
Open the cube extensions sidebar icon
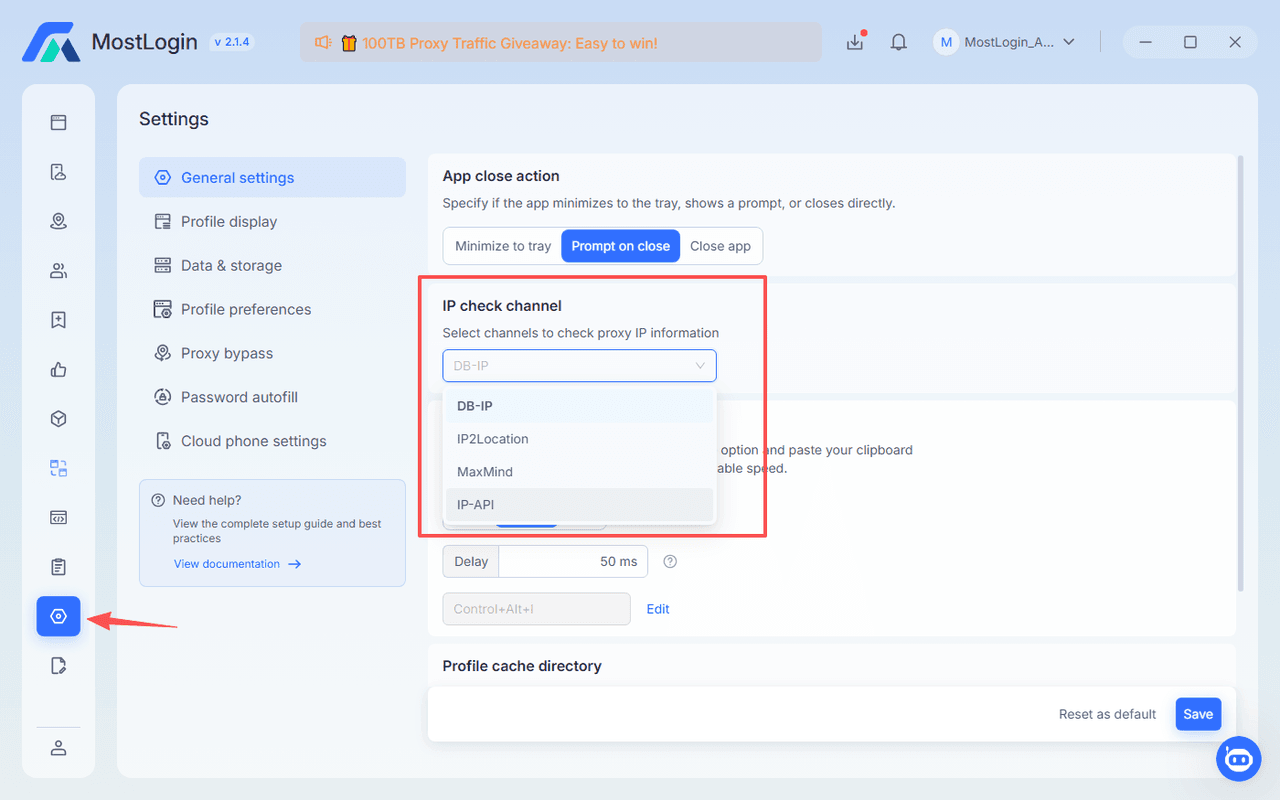pos(58,419)
